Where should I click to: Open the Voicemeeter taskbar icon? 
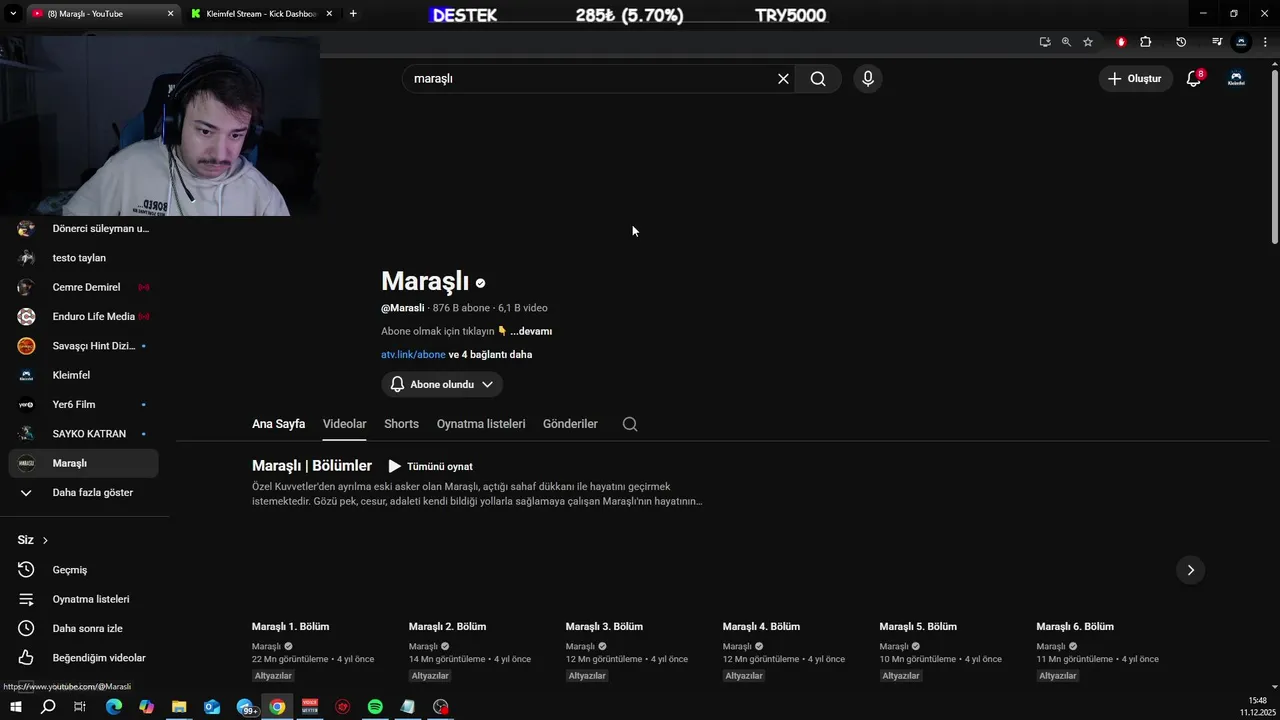coord(310,707)
